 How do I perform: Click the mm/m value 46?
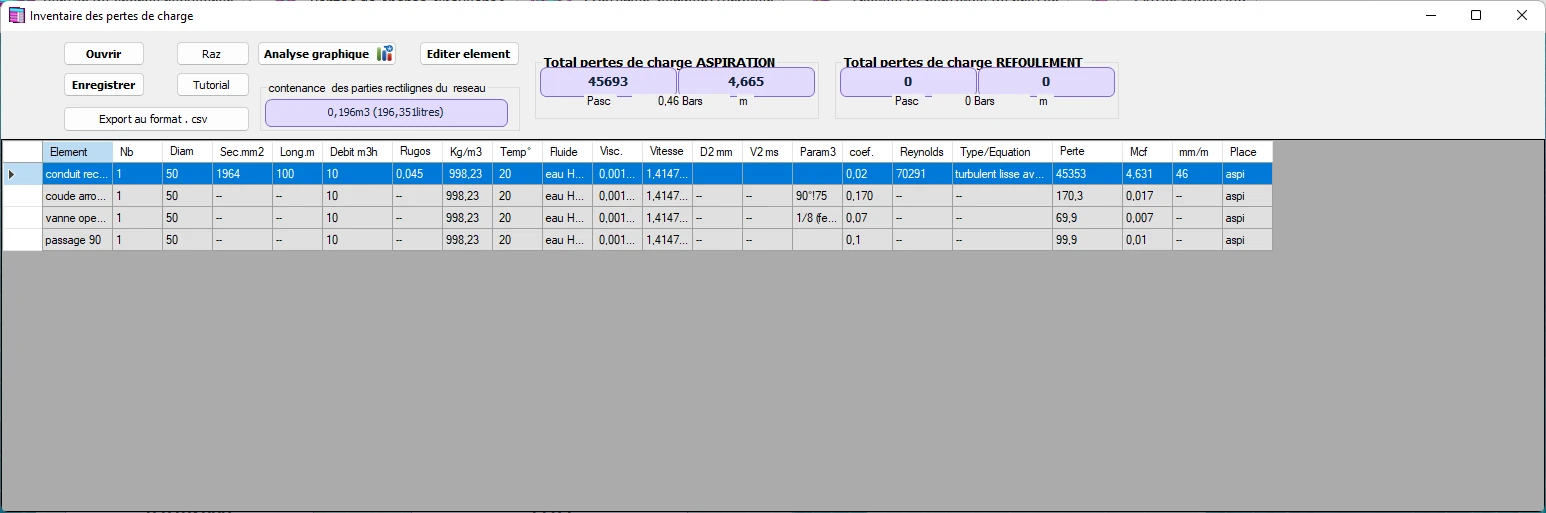(1197, 174)
